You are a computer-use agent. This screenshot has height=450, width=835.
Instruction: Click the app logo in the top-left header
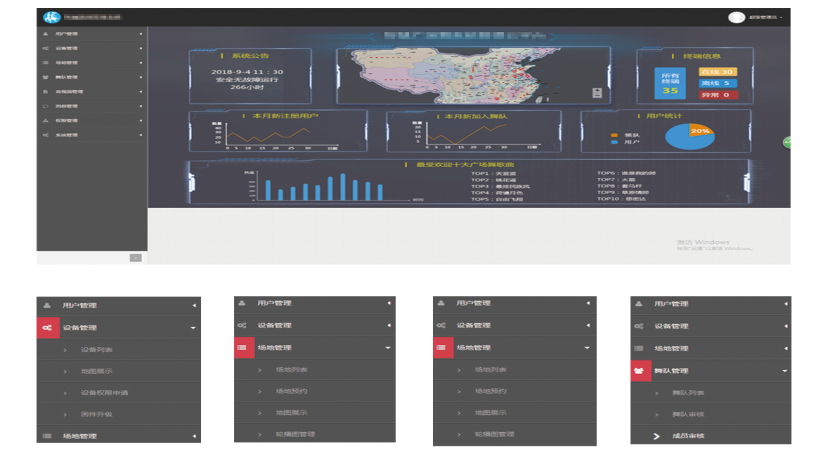[51, 17]
